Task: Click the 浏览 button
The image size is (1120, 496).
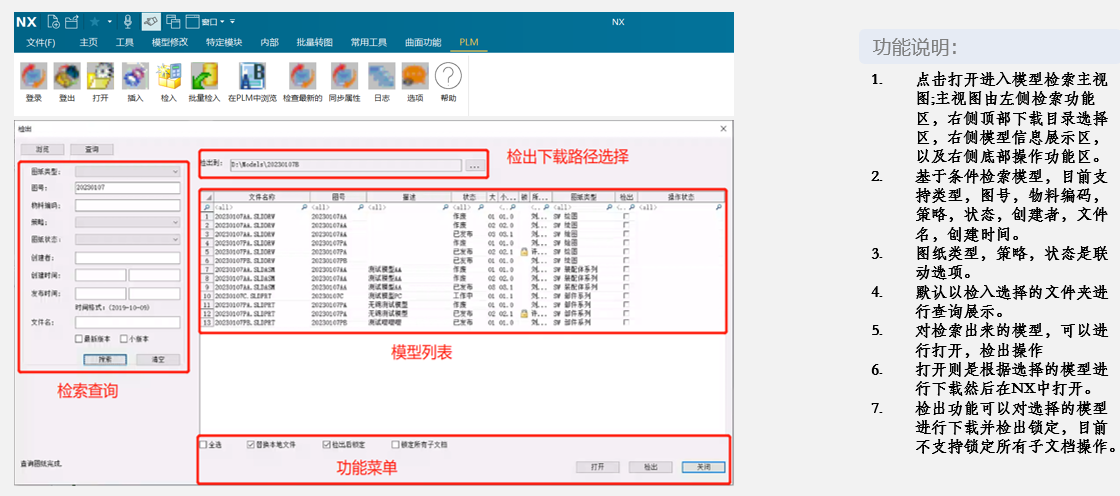Action: point(43,149)
